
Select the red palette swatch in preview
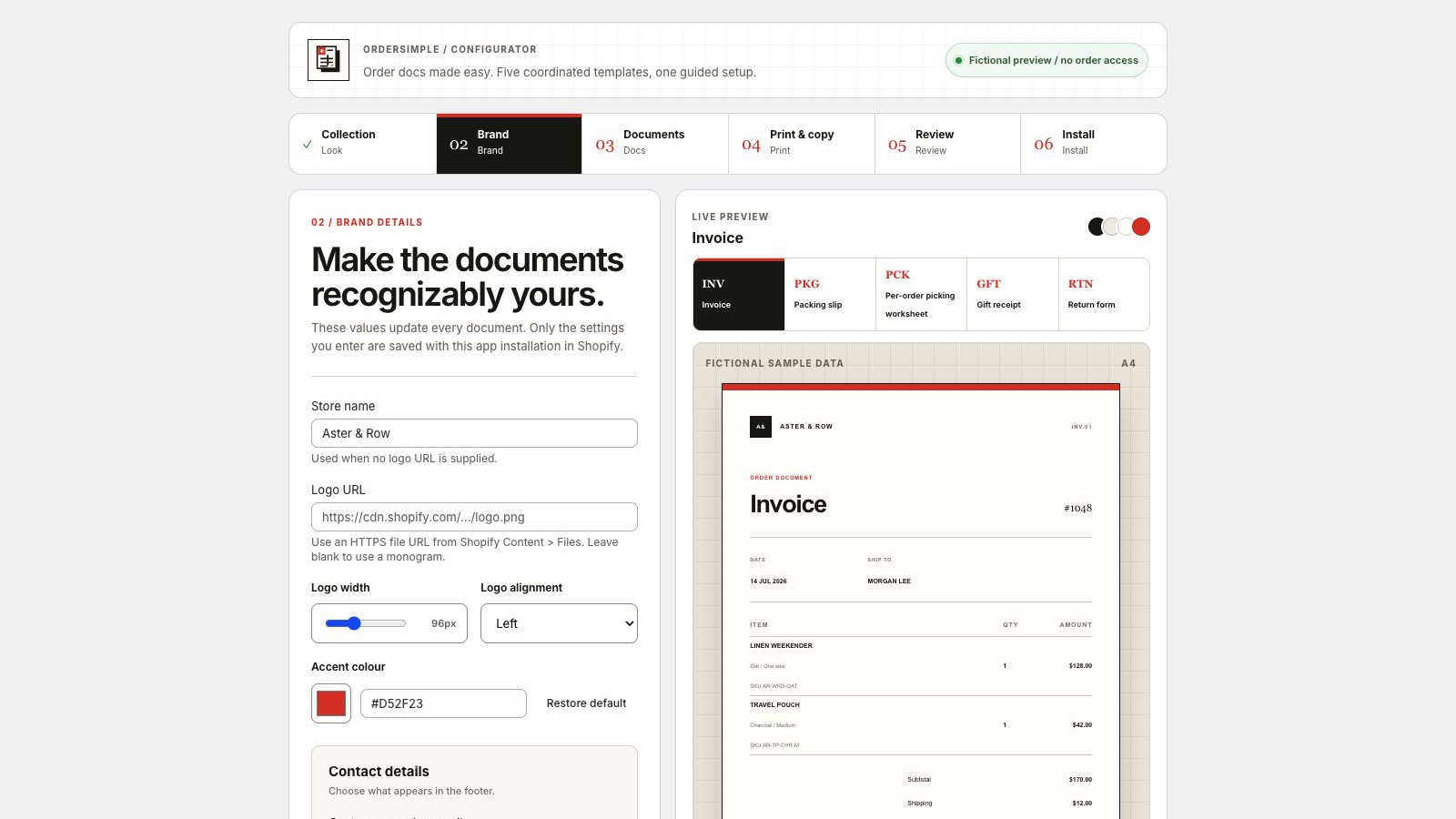click(x=1141, y=227)
